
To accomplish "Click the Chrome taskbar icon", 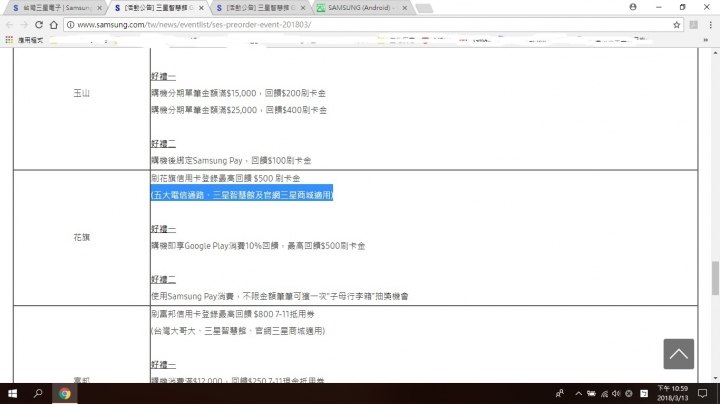I will coord(64,393).
